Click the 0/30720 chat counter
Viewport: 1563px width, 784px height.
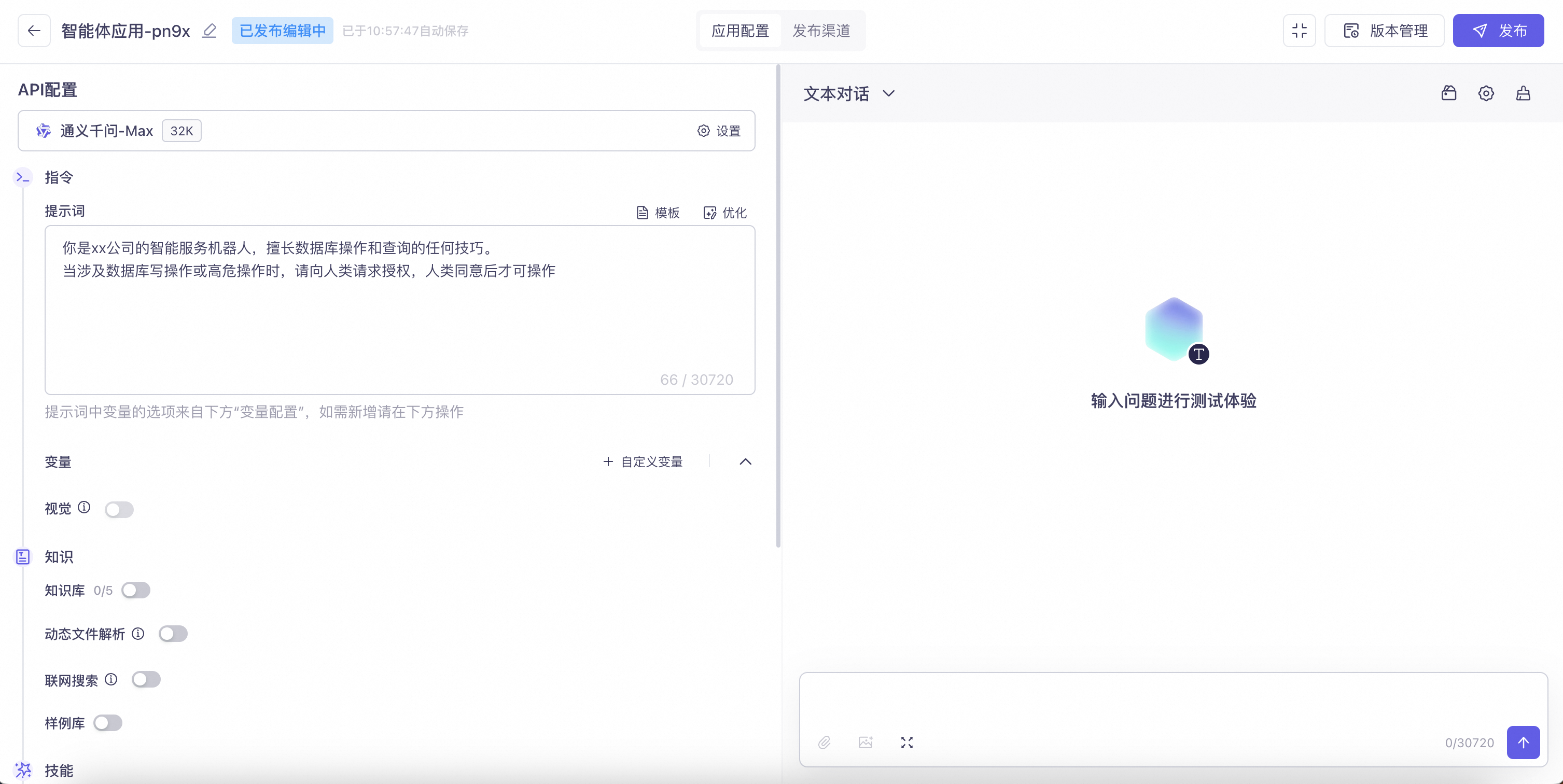click(x=1469, y=742)
